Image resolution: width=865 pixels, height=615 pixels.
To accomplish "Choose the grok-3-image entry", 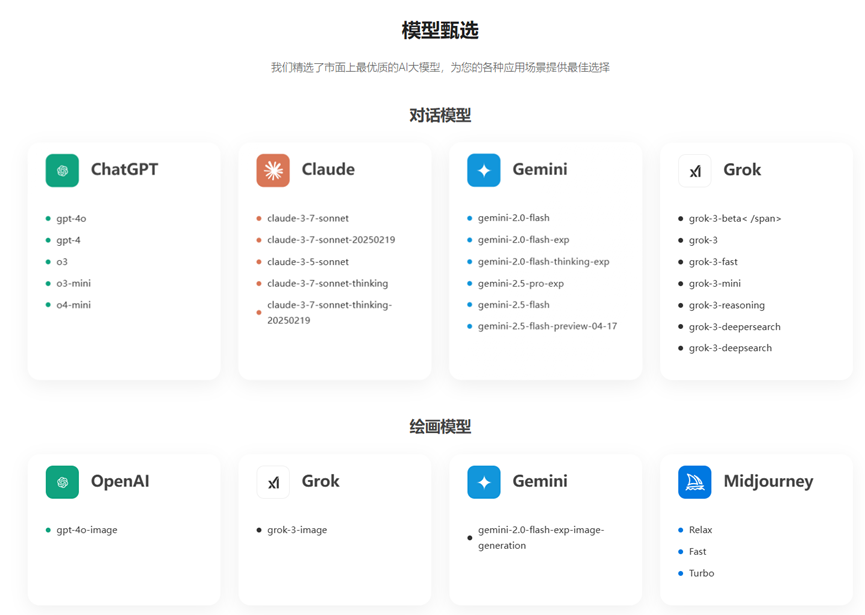I will tap(297, 530).
